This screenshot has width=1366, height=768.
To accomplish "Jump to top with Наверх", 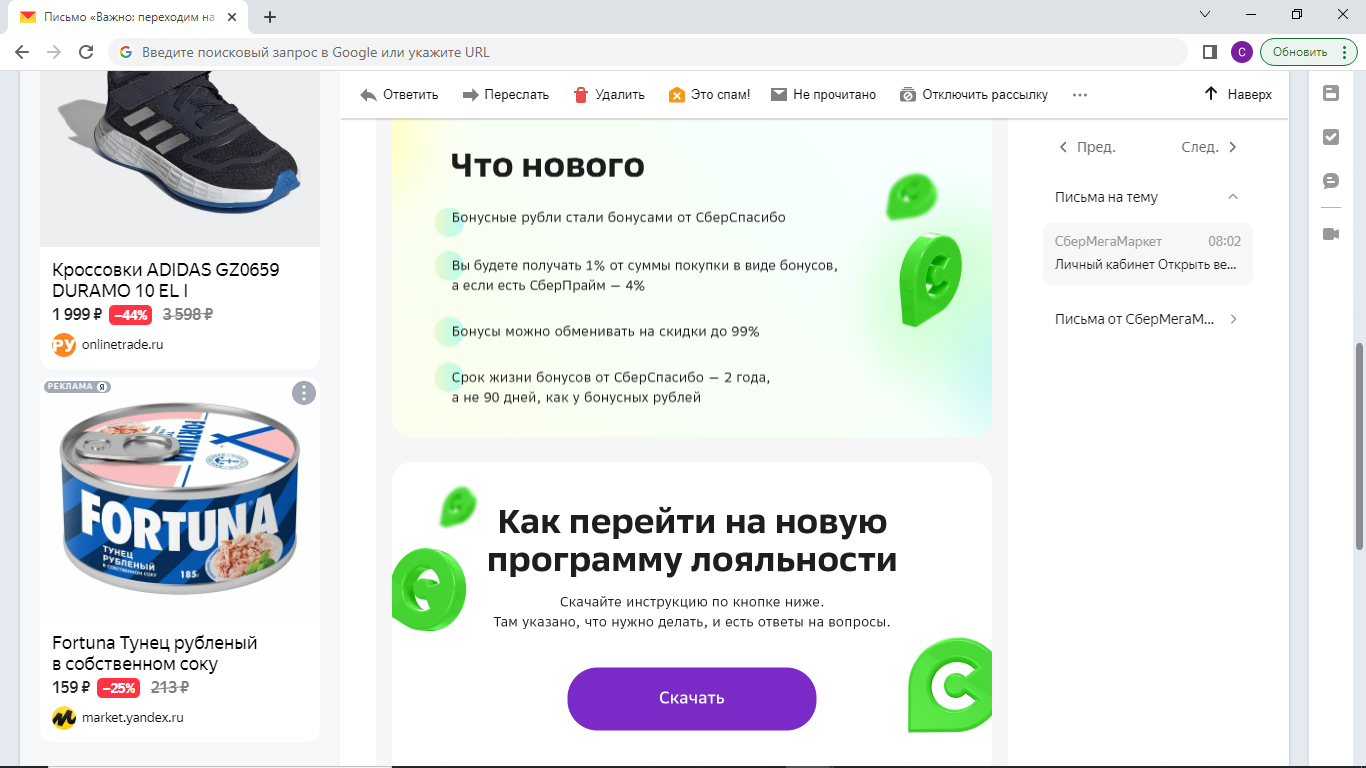I will tap(1238, 95).
